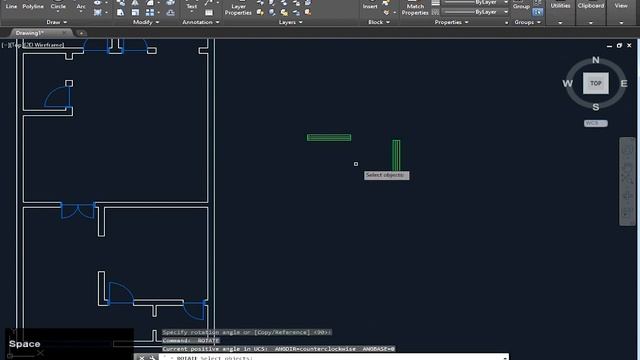Open the lower ByLayer linetype dropdown
Viewport: 640px width, 360px height.
[506, 12]
